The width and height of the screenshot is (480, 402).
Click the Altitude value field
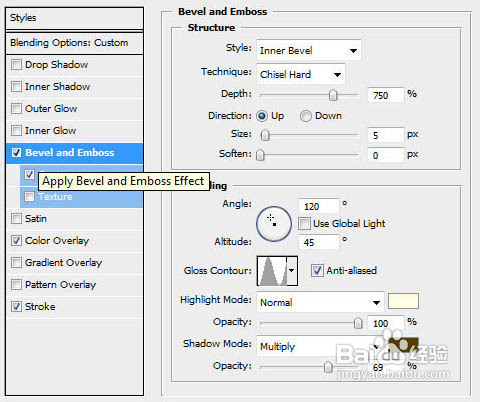pos(319,242)
